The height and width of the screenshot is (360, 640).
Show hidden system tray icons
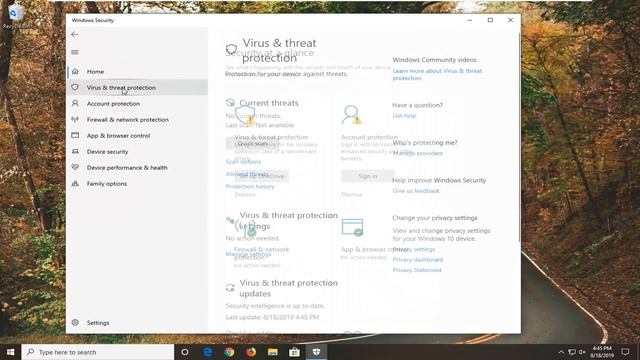pyautogui.click(x=561, y=352)
